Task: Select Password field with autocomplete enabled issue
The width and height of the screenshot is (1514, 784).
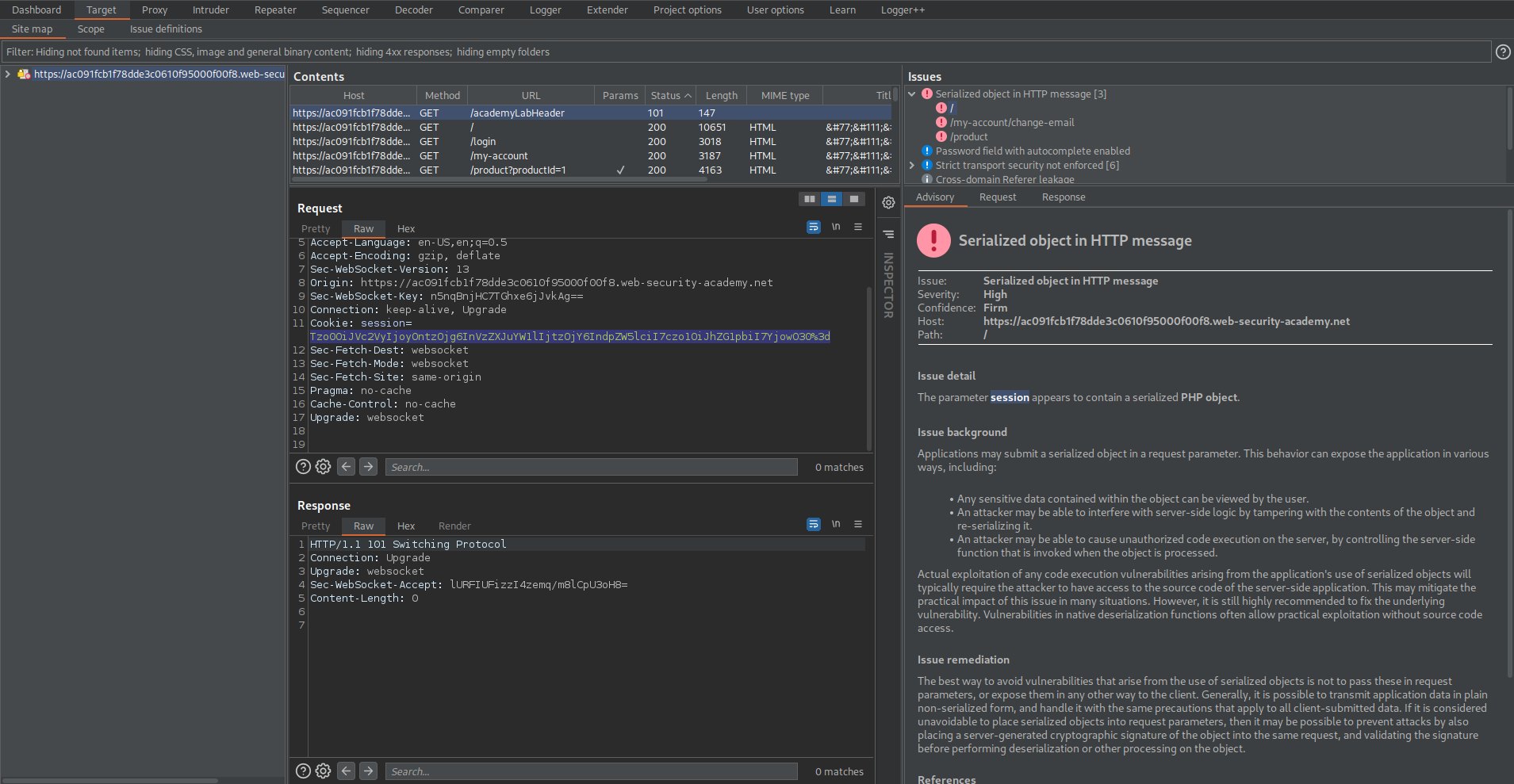Action: click(x=1033, y=151)
